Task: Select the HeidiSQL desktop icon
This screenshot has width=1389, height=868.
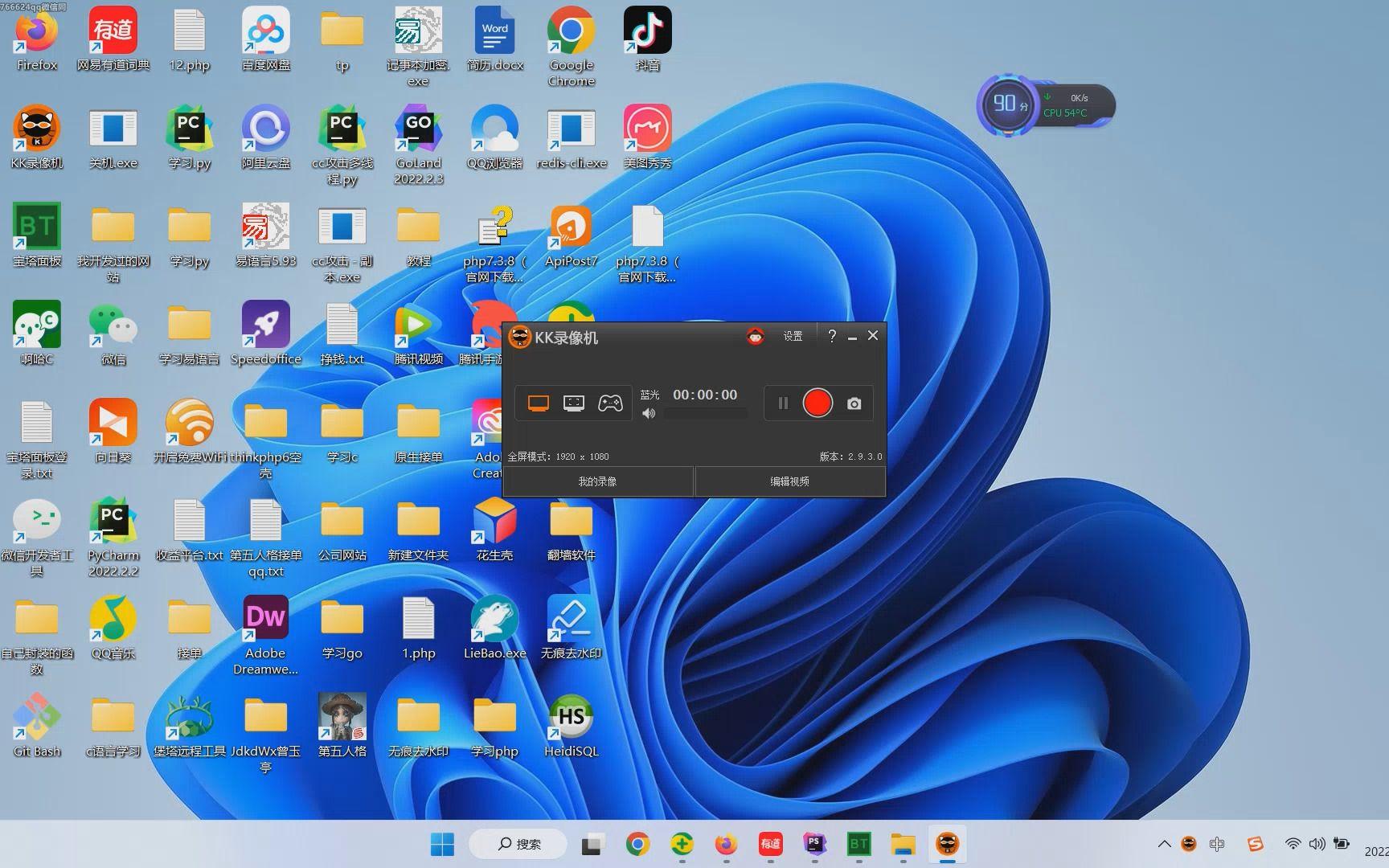Action: point(572,726)
